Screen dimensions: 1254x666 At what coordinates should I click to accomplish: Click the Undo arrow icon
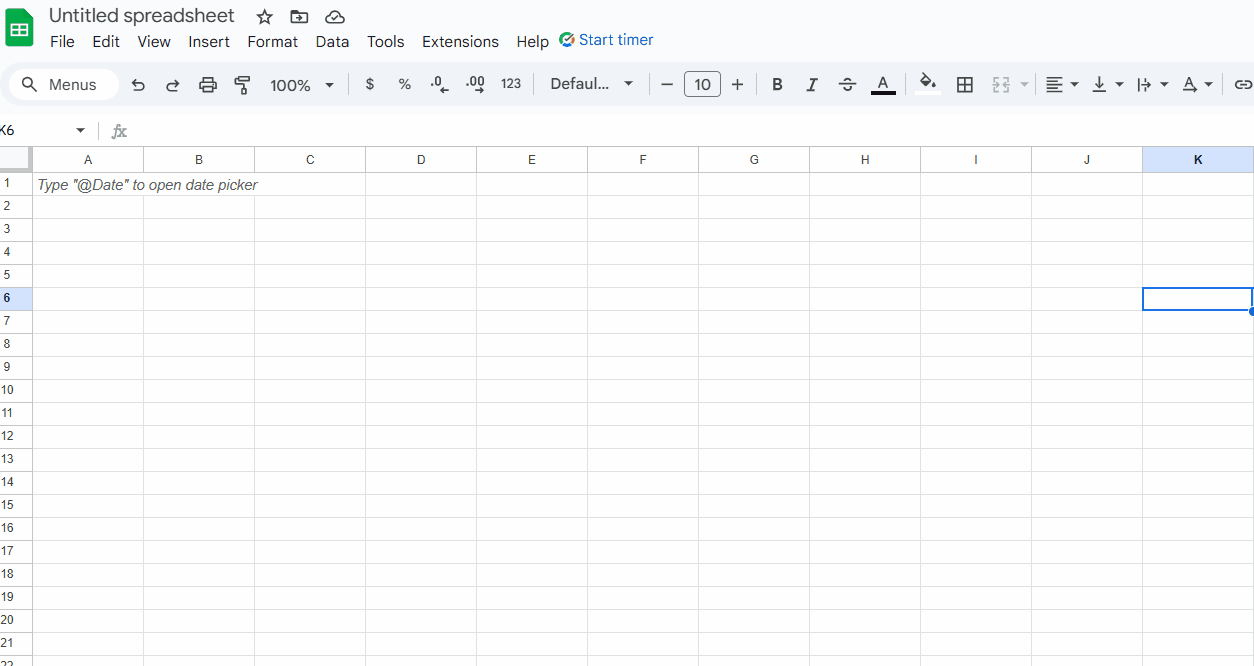(x=138, y=85)
